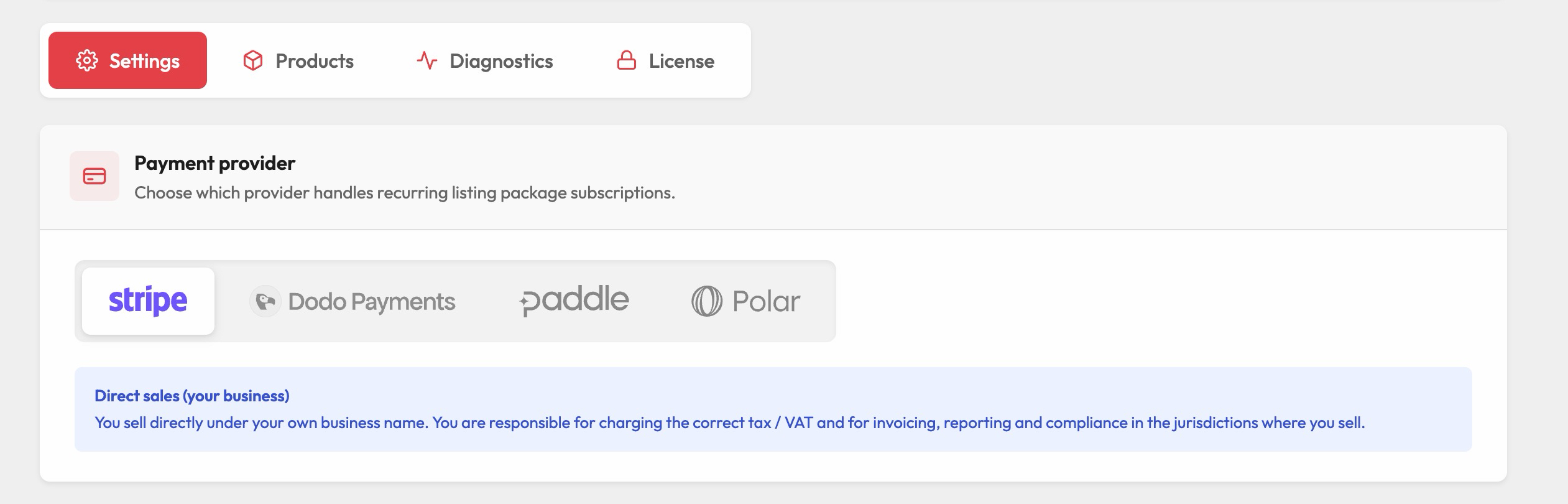This screenshot has height=504, width=1568.
Task: Click the credit card icon near Payment provider
Action: coord(95,176)
